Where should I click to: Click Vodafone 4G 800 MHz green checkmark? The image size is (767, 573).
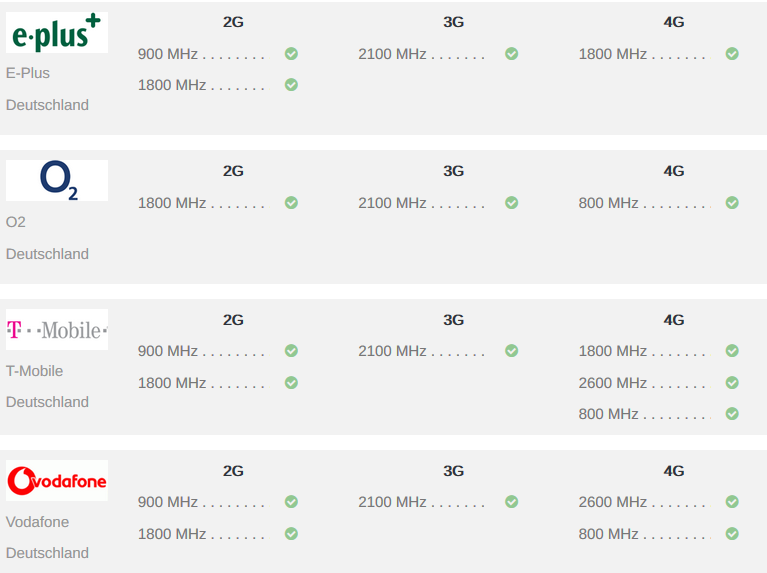pos(732,534)
